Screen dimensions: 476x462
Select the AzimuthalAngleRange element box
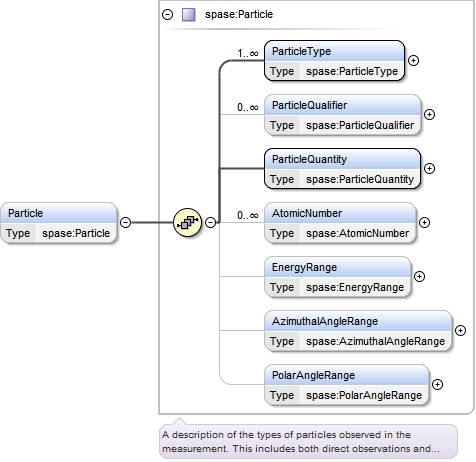pyautogui.click(x=358, y=331)
